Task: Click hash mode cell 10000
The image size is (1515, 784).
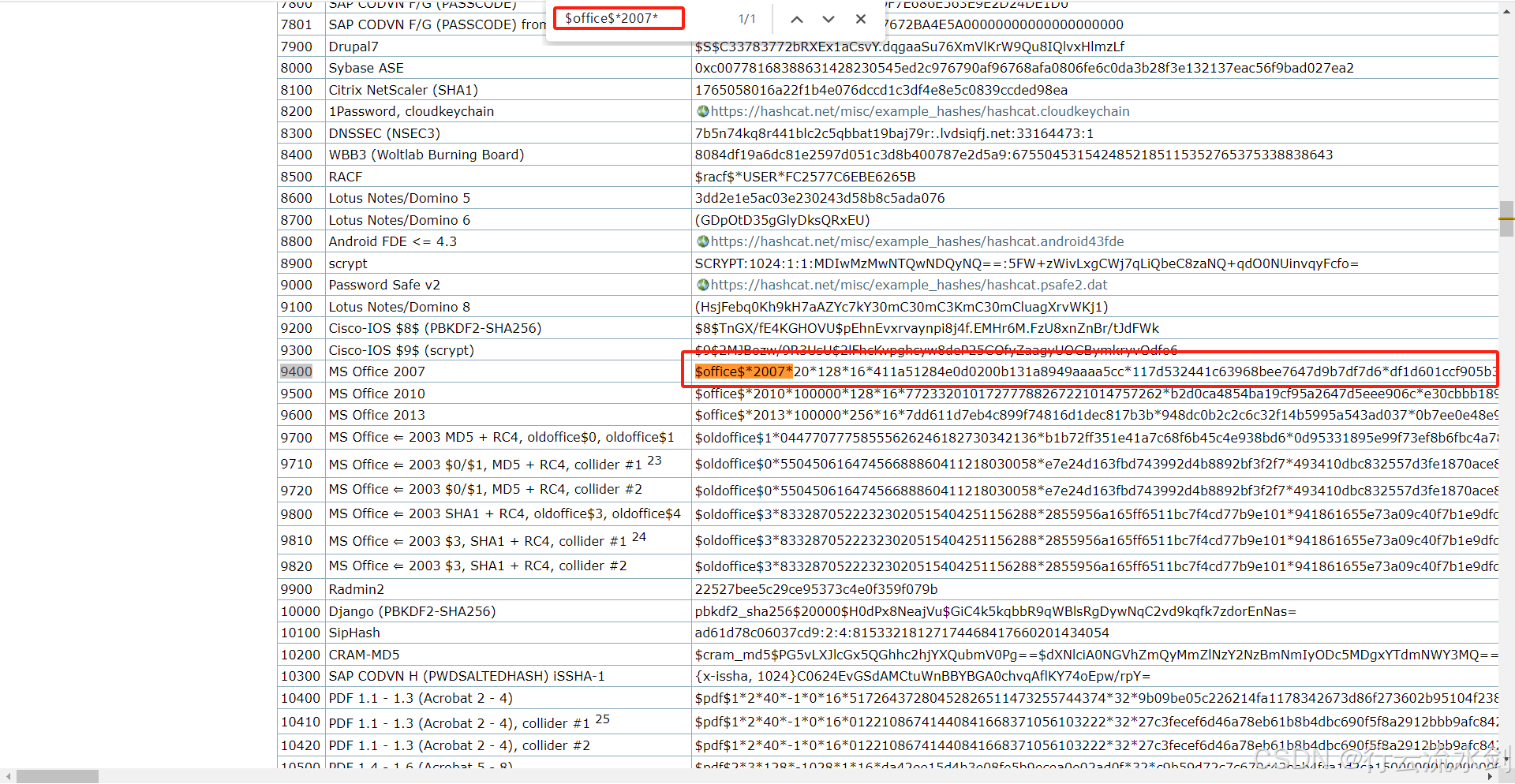Action: click(301, 612)
